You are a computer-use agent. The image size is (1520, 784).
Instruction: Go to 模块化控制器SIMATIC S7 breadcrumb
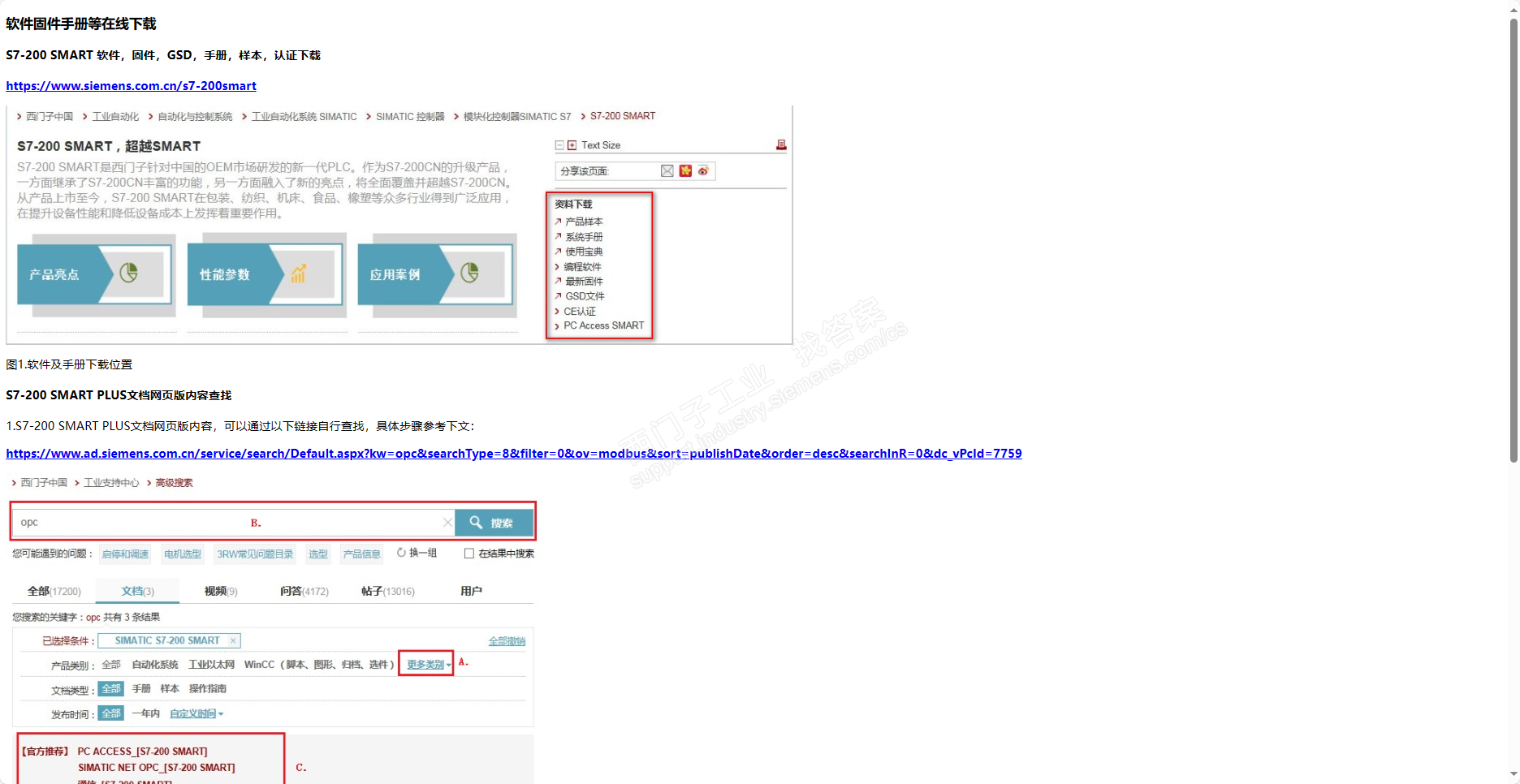click(517, 117)
